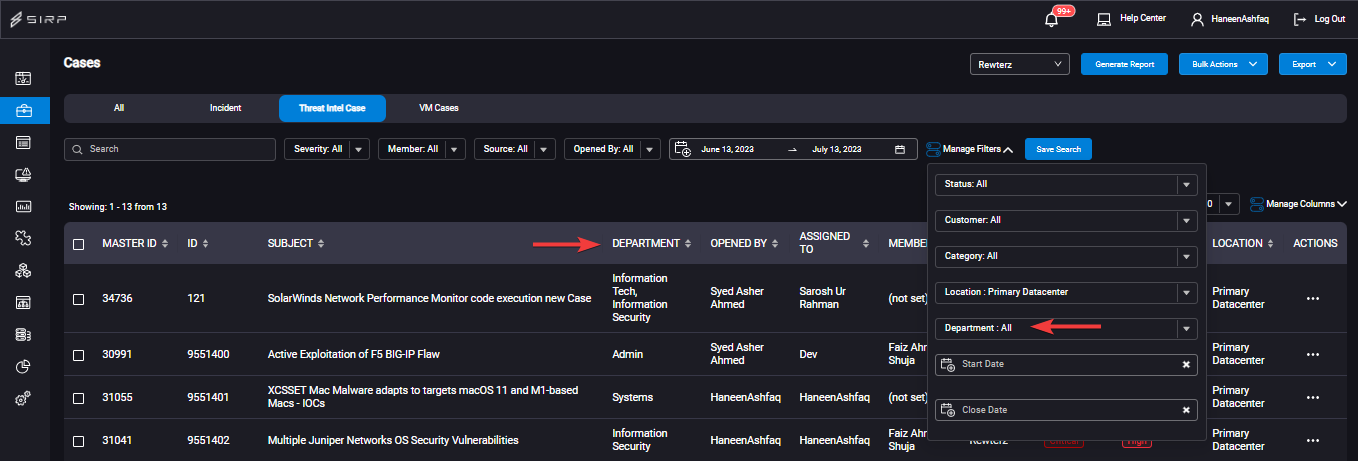Clear the Close Date filter field
Image resolution: width=1358 pixels, height=461 pixels.
pos(1186,411)
